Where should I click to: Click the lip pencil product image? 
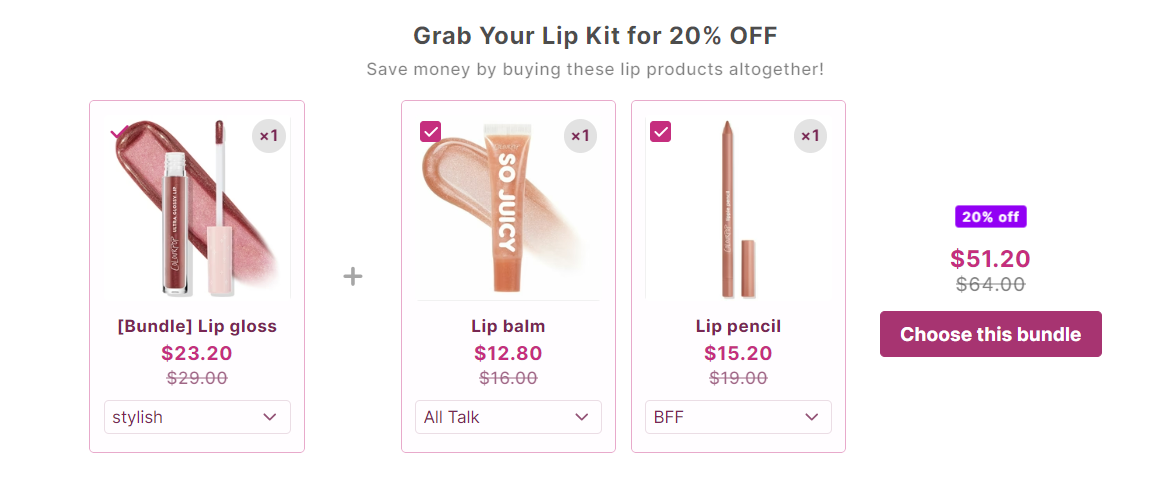(738, 208)
